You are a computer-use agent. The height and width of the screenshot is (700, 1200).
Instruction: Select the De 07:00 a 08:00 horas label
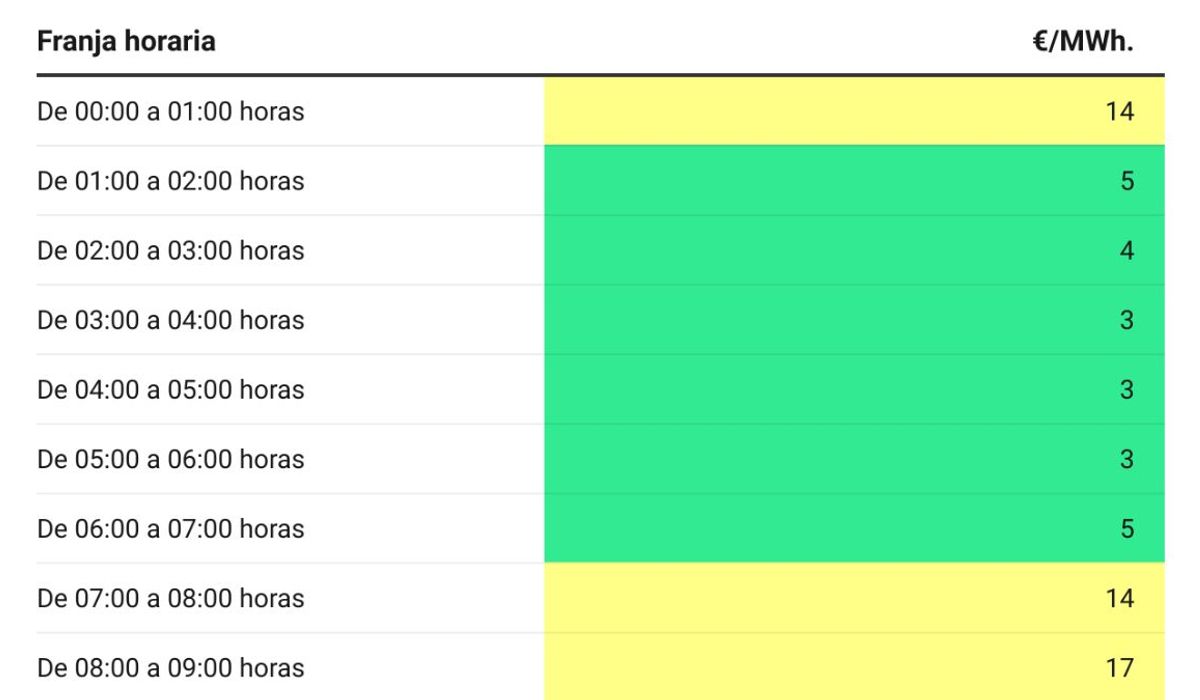(171, 598)
